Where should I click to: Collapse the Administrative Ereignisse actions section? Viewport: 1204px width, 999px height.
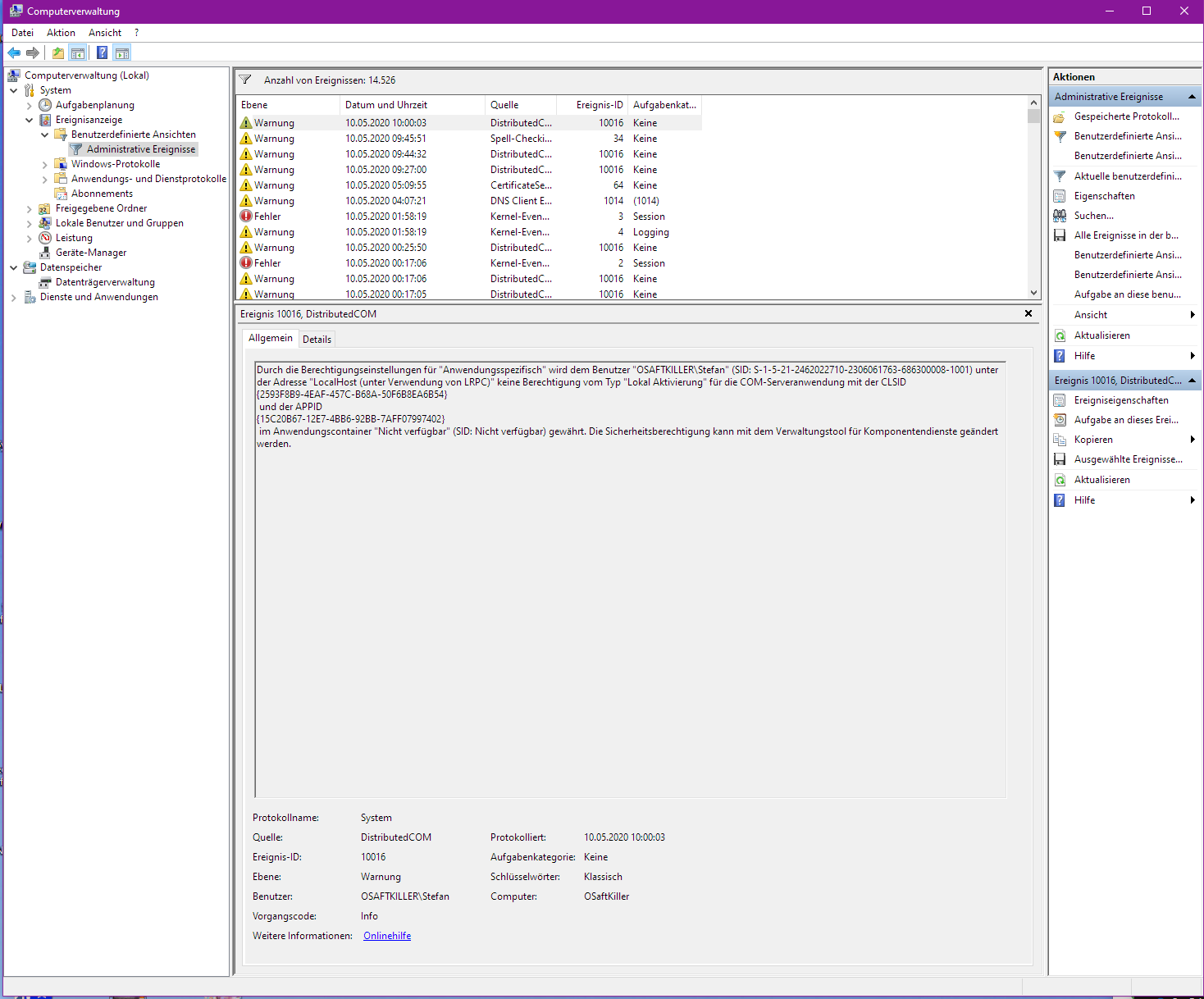(x=1192, y=97)
